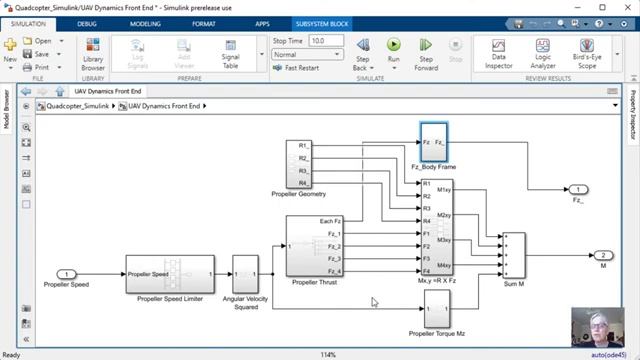Click the Step Back icon
The height and width of the screenshot is (360, 640).
point(363,45)
